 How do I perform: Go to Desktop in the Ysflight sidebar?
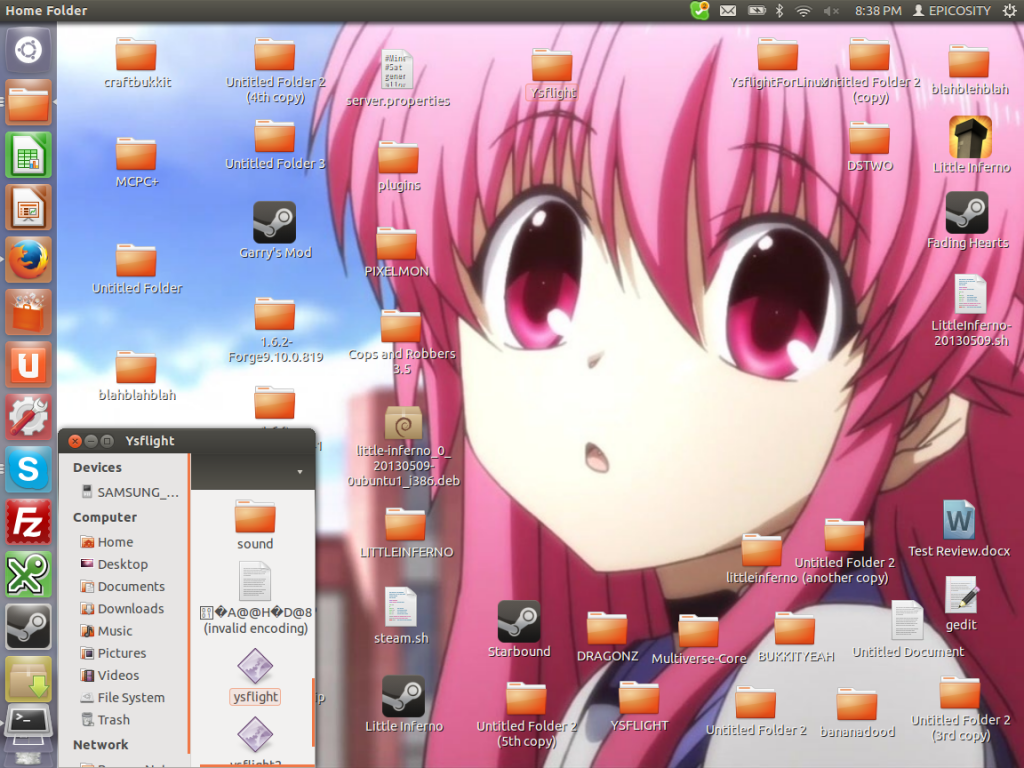pyautogui.click(x=114, y=564)
